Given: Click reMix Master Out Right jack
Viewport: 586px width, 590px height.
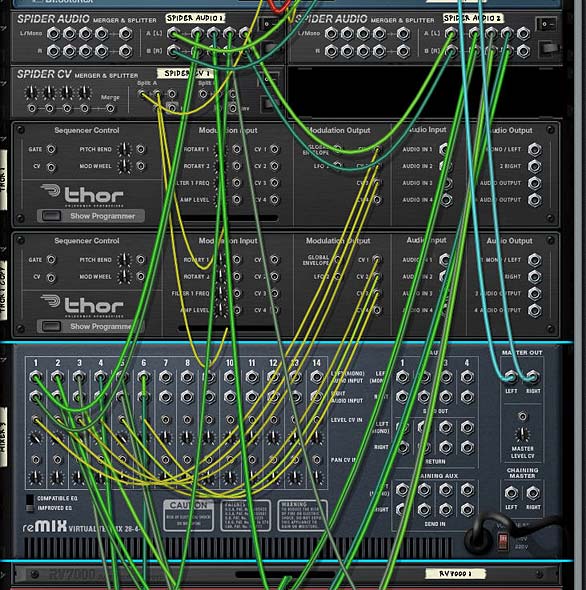Looking at the screenshot, I should pyautogui.click(x=533, y=376).
